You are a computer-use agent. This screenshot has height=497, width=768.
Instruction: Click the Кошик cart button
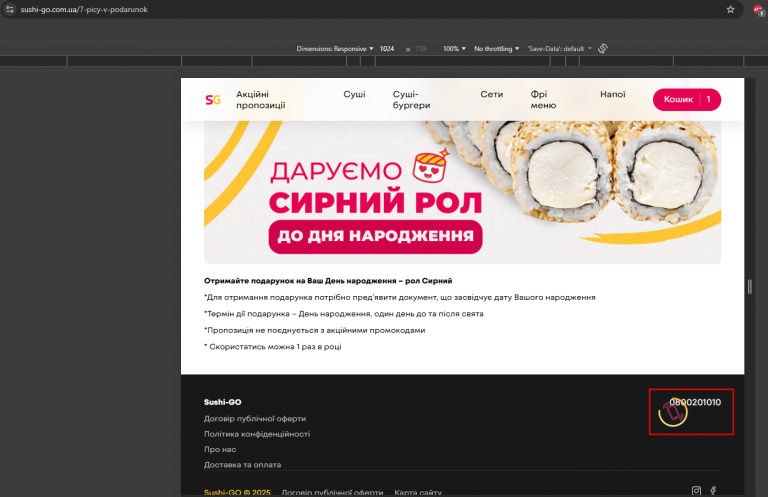click(x=687, y=99)
